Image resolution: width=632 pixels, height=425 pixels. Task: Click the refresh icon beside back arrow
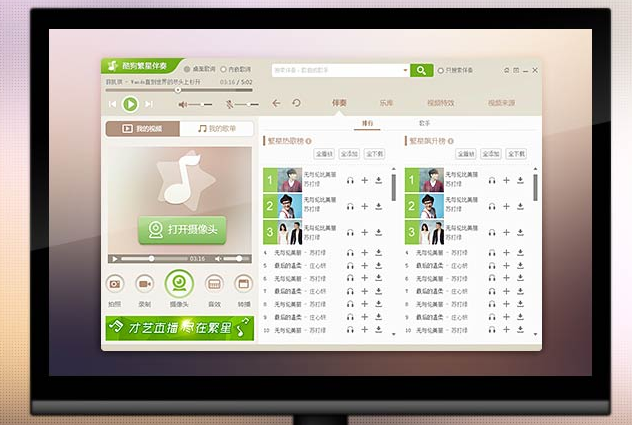pyautogui.click(x=296, y=103)
